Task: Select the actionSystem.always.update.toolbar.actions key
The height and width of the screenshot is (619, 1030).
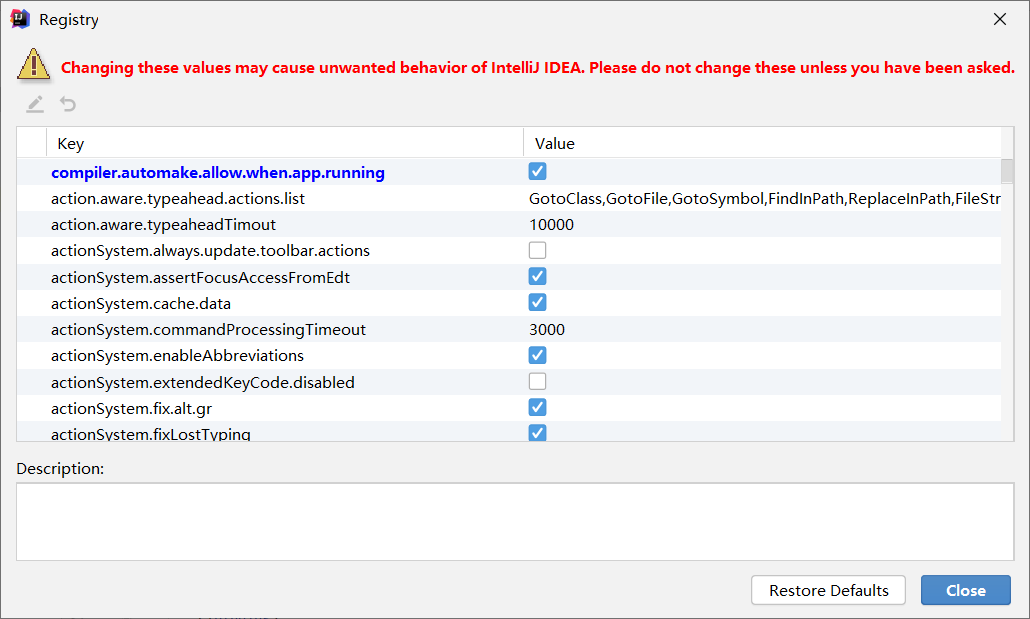Action: (210, 251)
